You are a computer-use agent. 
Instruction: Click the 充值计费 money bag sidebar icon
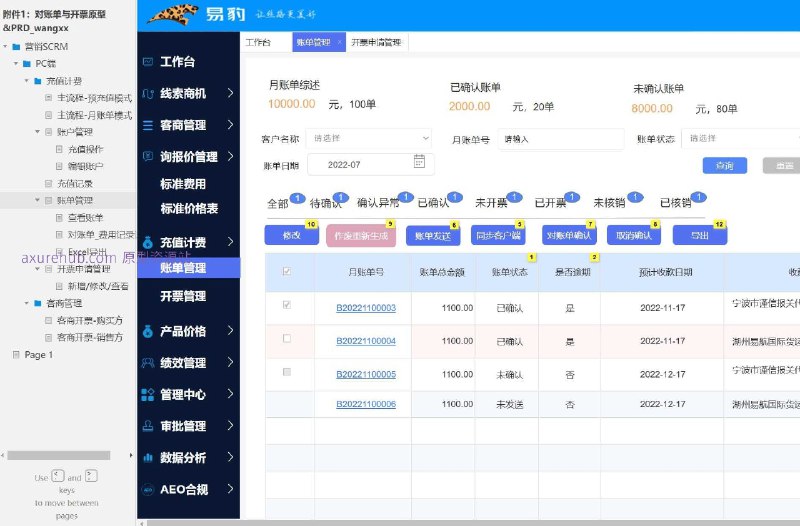click(148, 242)
